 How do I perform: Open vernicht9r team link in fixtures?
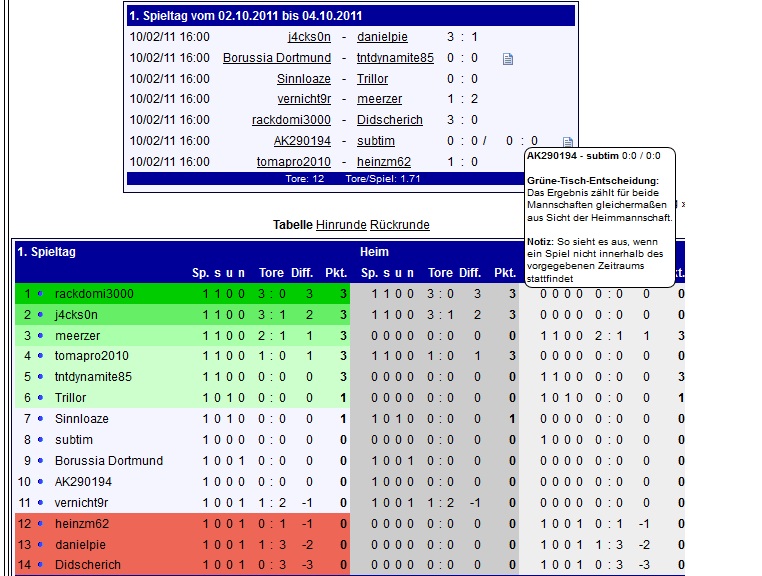click(x=304, y=99)
